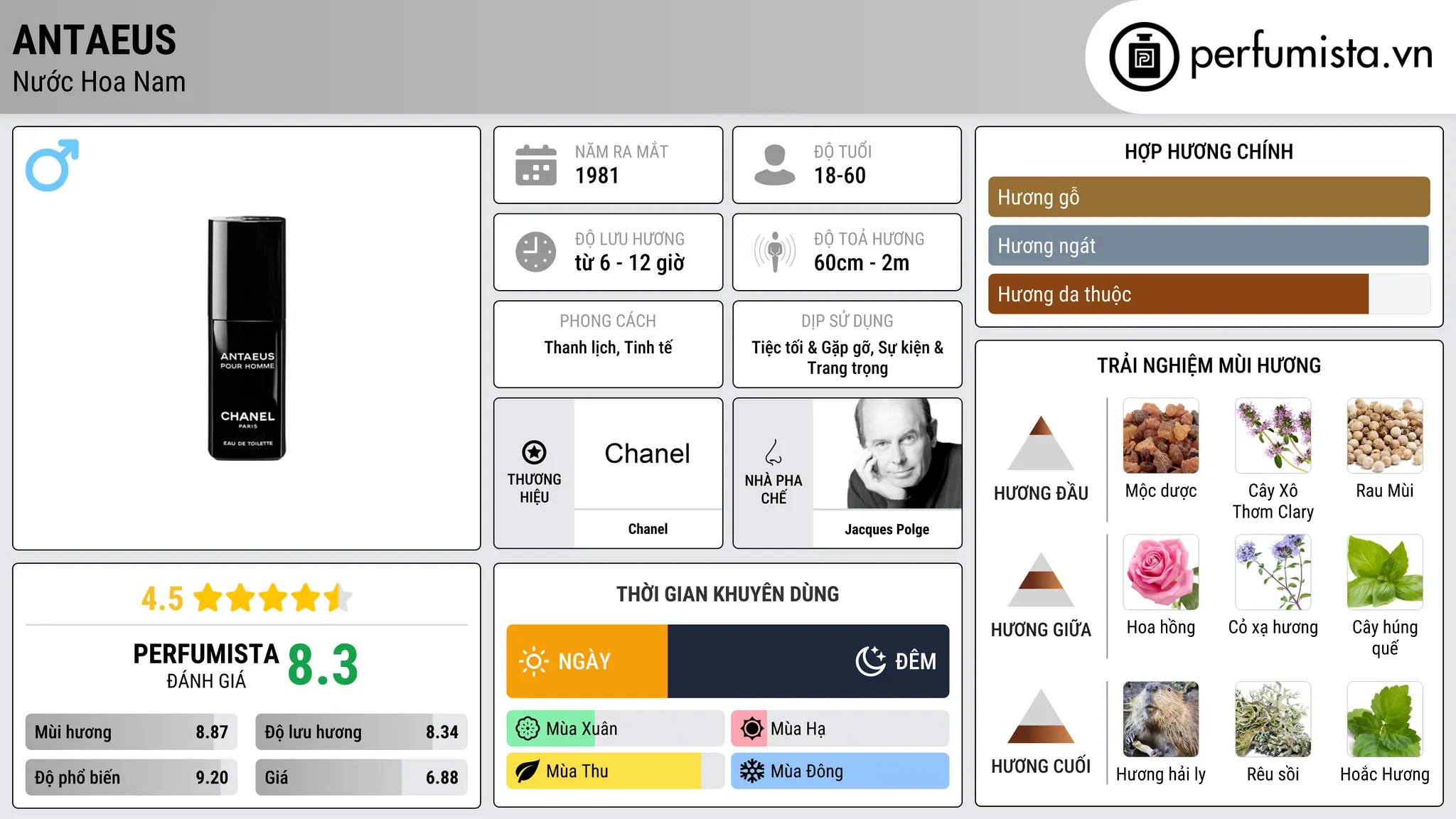Select the Rêu sồi note image

click(x=1273, y=719)
